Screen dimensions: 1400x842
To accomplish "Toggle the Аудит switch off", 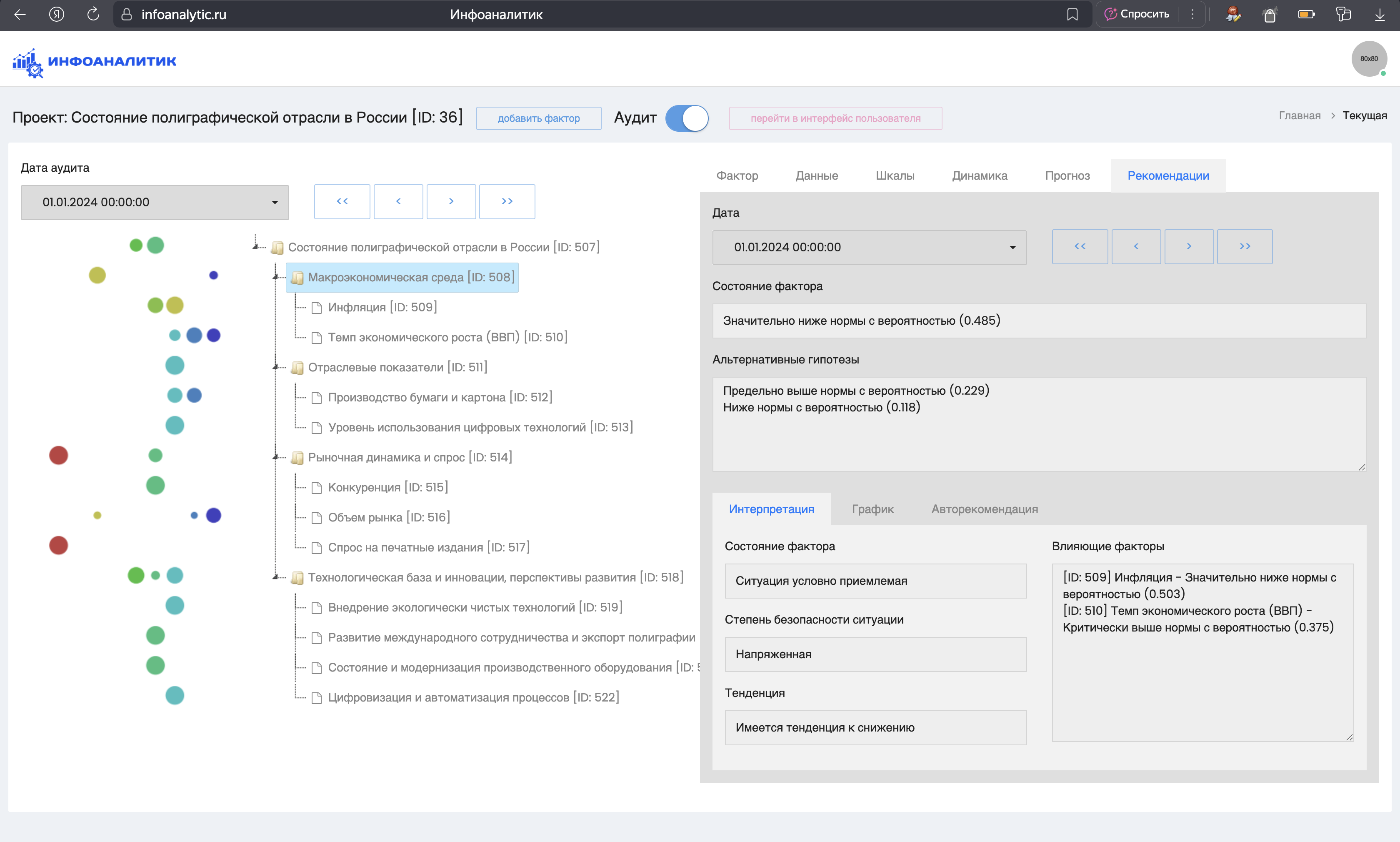I will coord(687,118).
